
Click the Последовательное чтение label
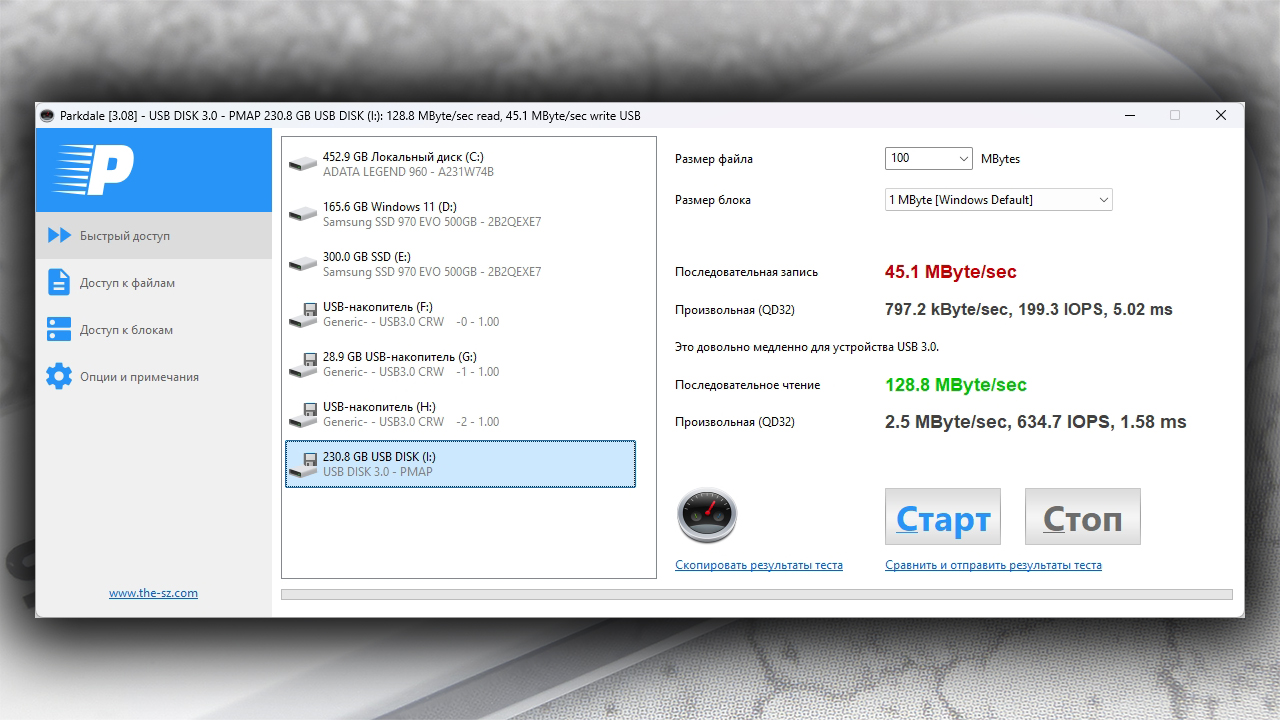point(747,385)
